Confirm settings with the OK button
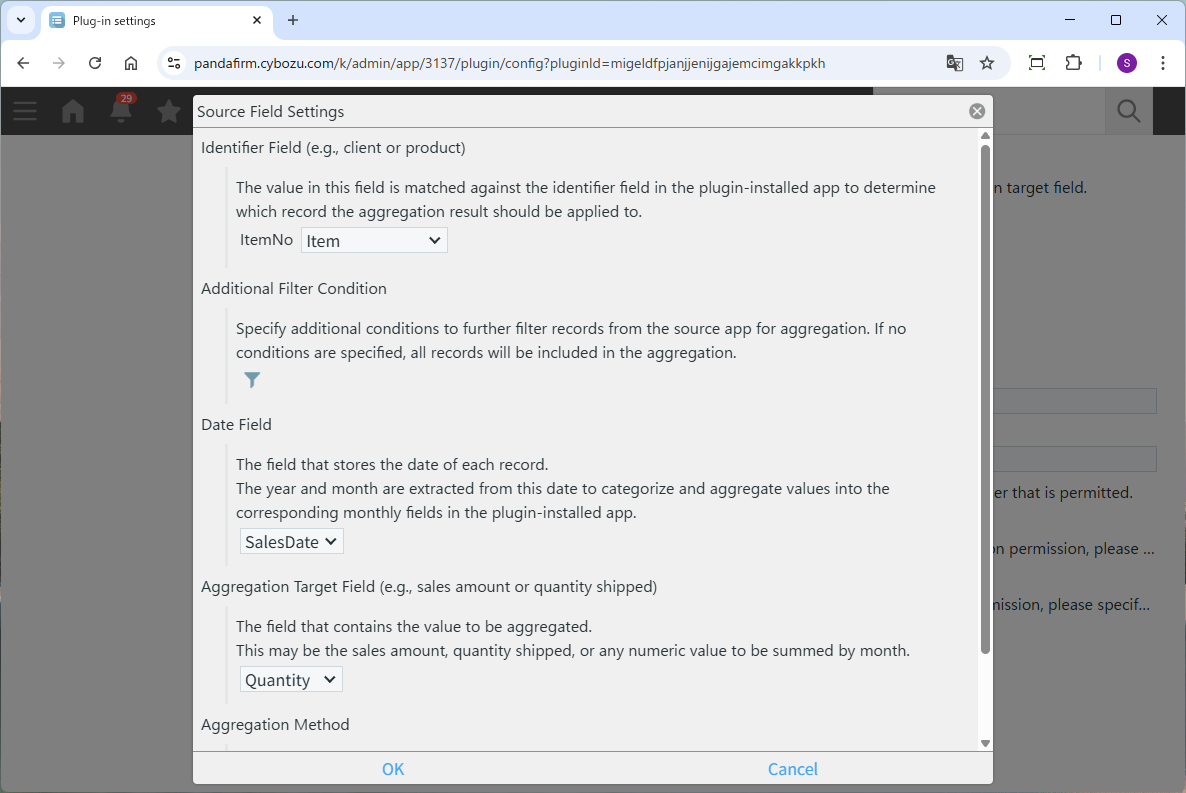 [x=393, y=769]
